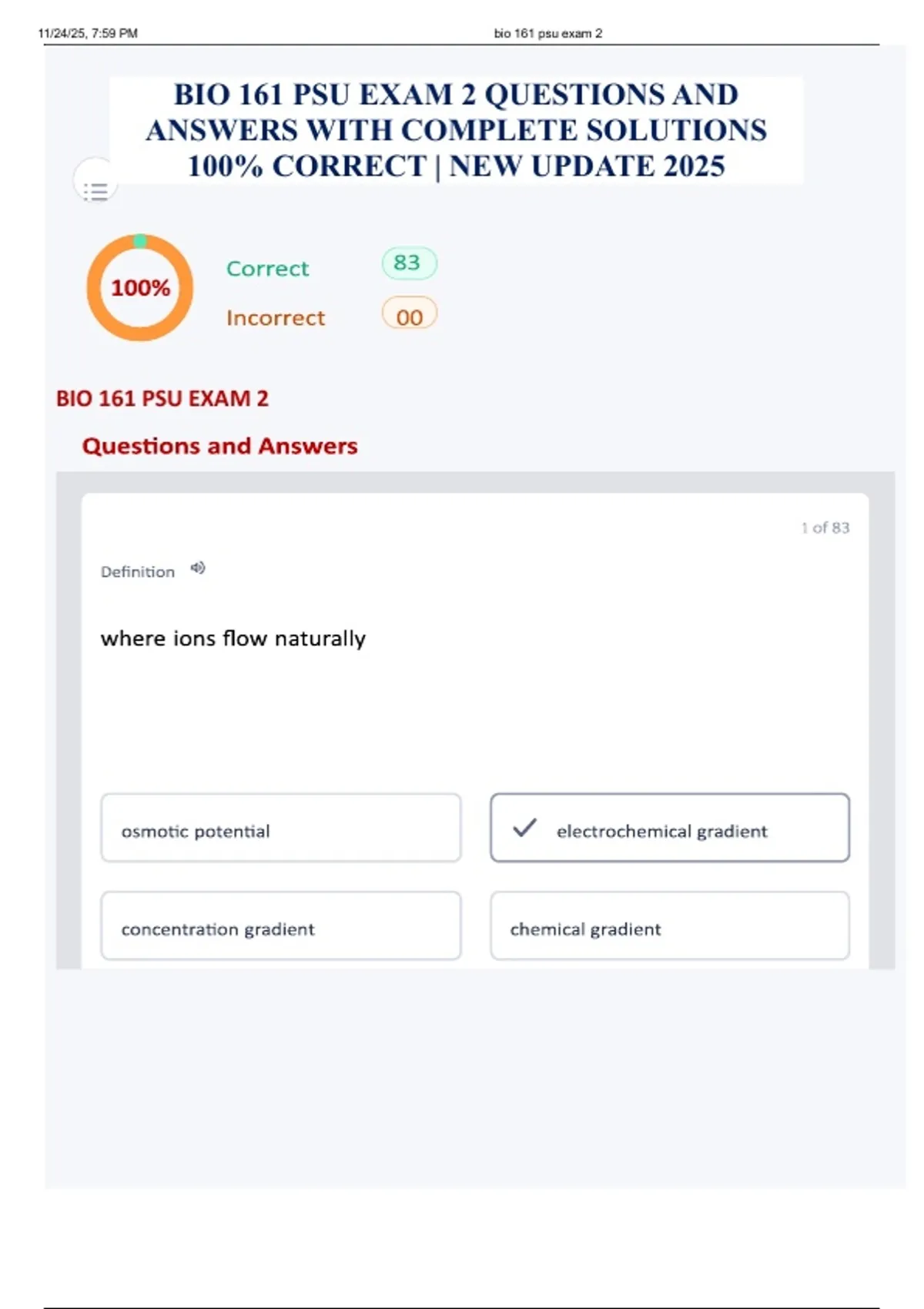Image resolution: width=924 pixels, height=1309 pixels.
Task: Click the large blue exam title banner
Action: (456, 130)
